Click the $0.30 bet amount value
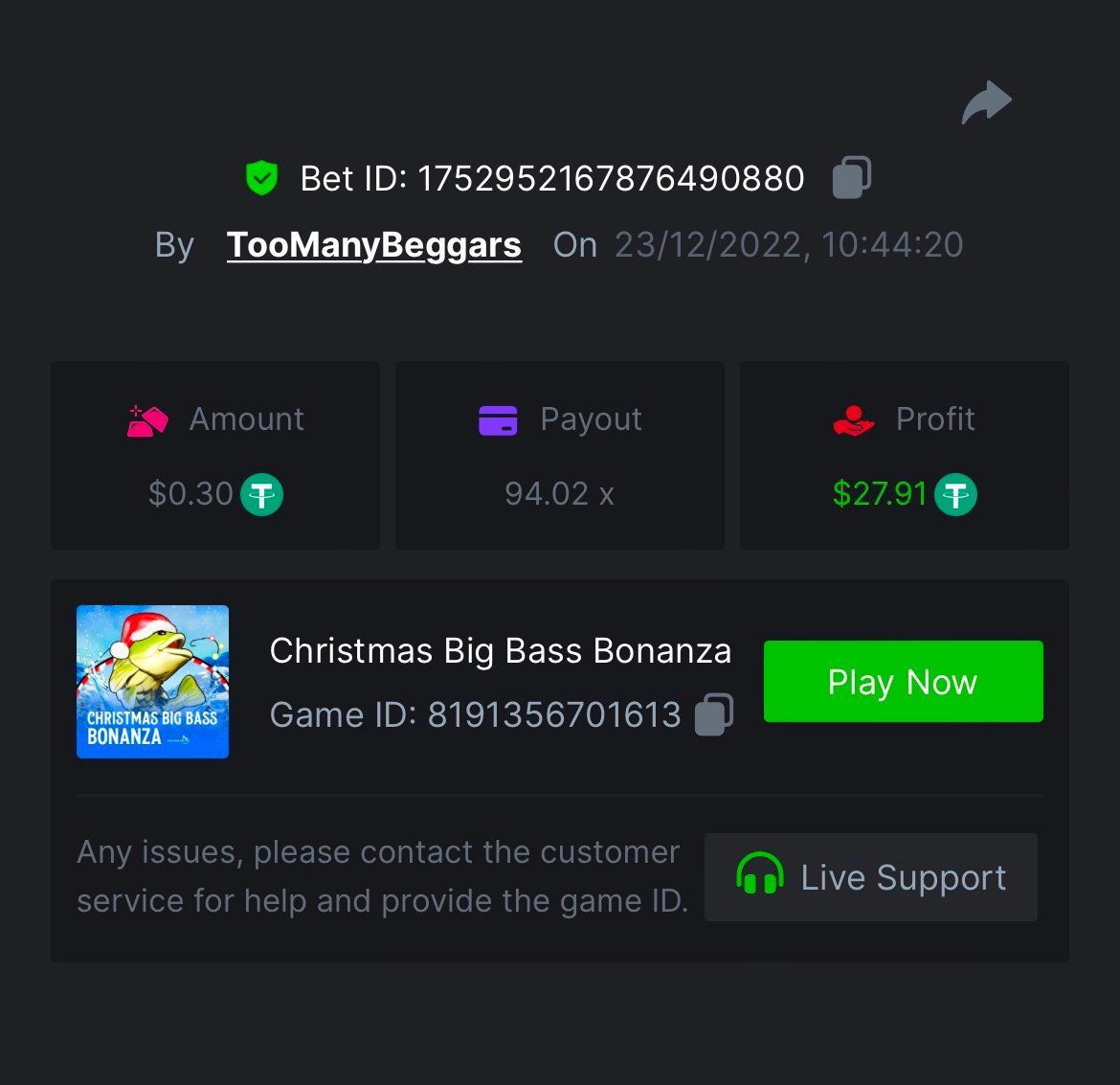1120x1085 pixels. click(190, 494)
